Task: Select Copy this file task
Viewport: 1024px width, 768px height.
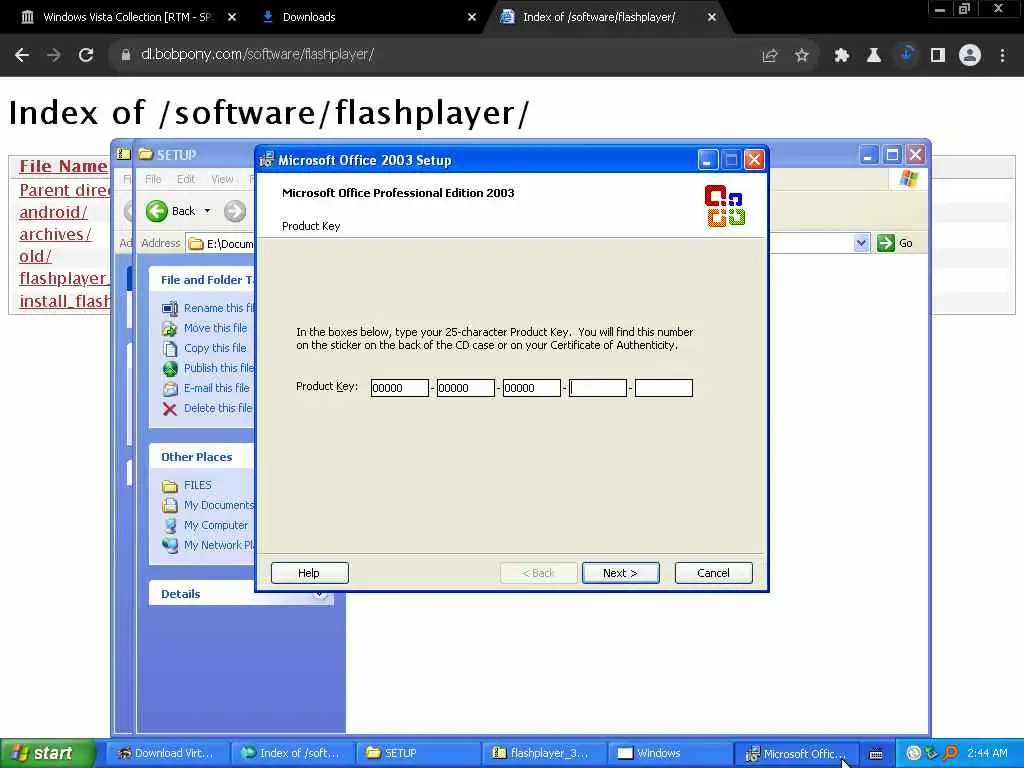Action: tap(215, 348)
